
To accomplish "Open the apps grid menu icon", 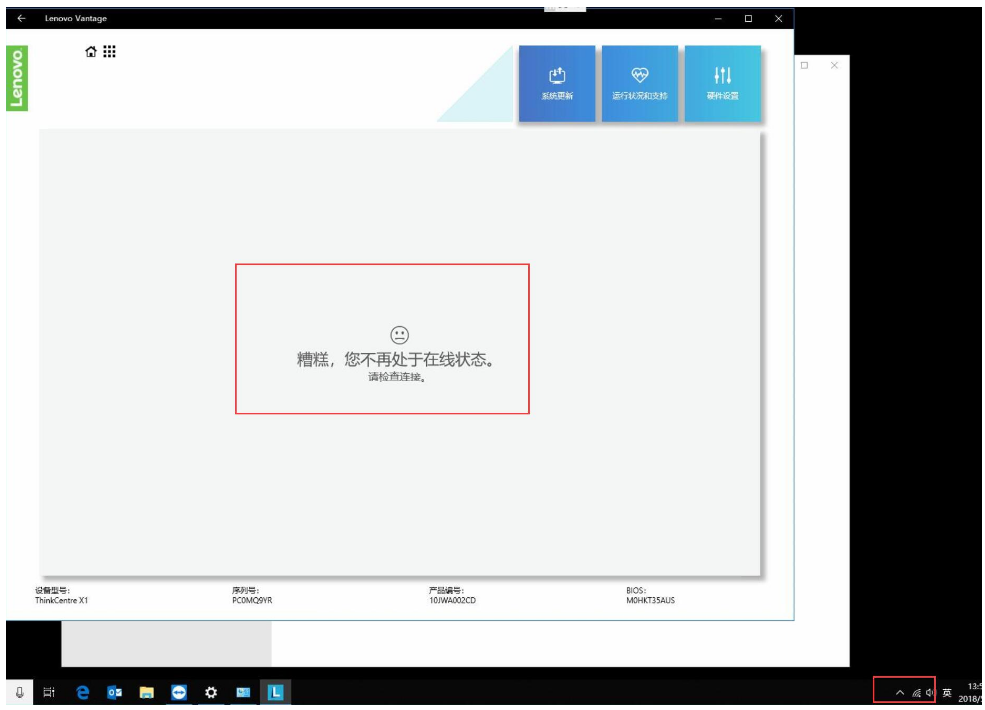I will pos(109,52).
